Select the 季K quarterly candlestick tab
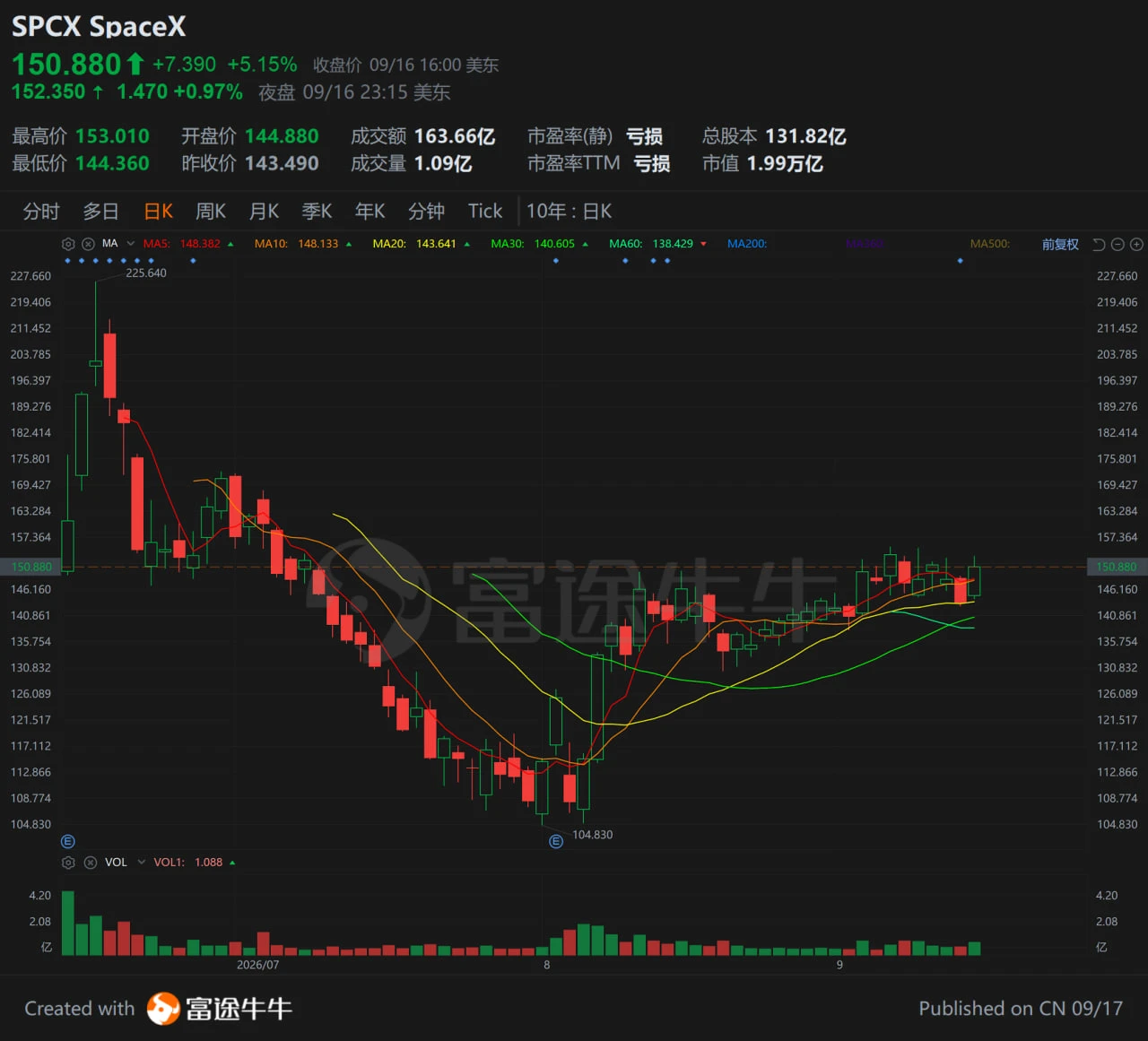Image resolution: width=1148 pixels, height=1041 pixels. click(x=317, y=212)
